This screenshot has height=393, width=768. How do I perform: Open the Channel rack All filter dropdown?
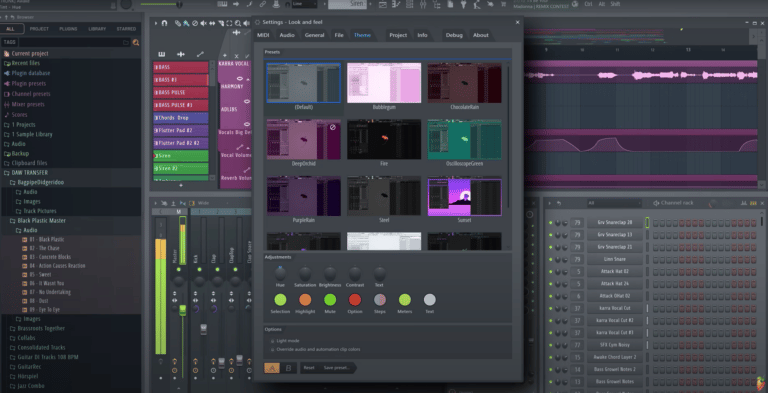[x=614, y=203]
